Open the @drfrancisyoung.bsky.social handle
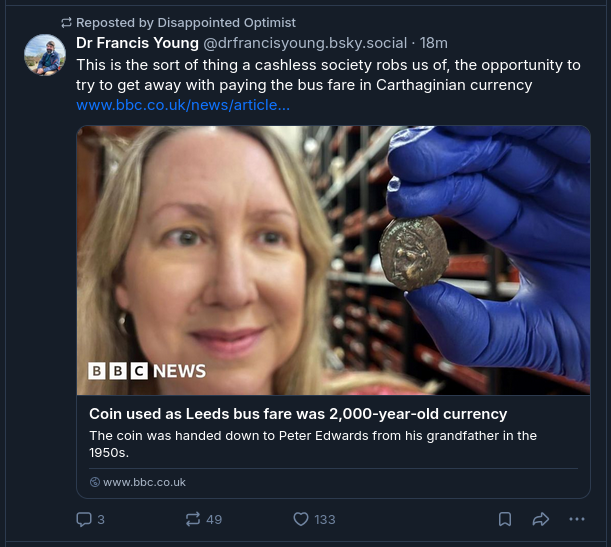 coord(305,43)
